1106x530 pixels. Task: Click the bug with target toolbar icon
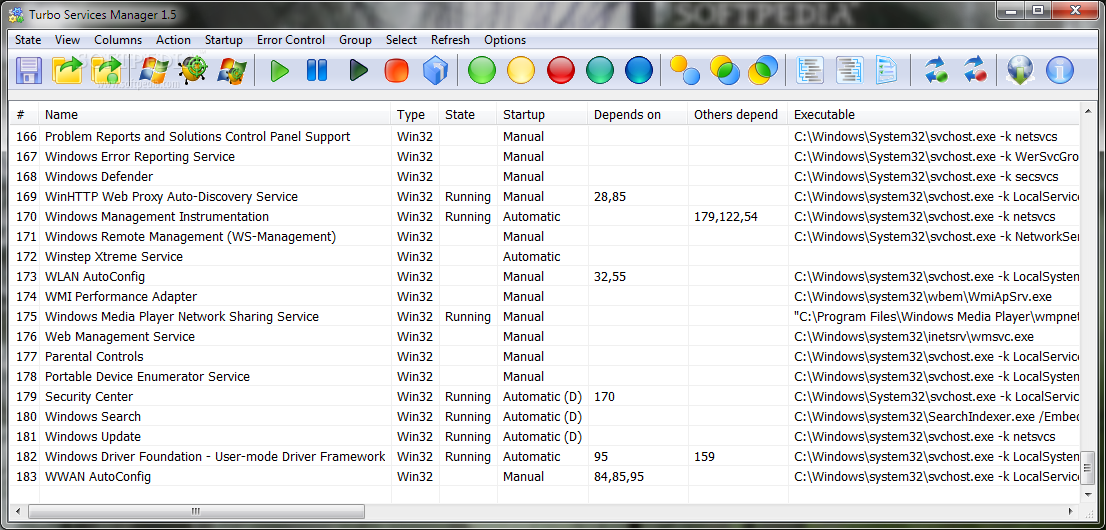[193, 70]
